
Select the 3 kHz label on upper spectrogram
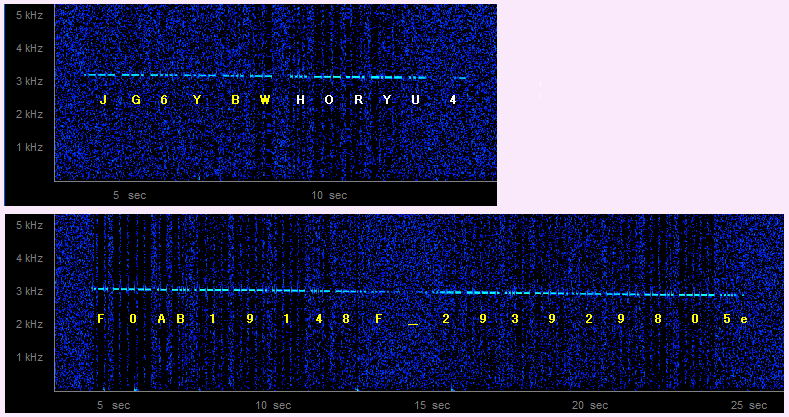click(x=29, y=81)
